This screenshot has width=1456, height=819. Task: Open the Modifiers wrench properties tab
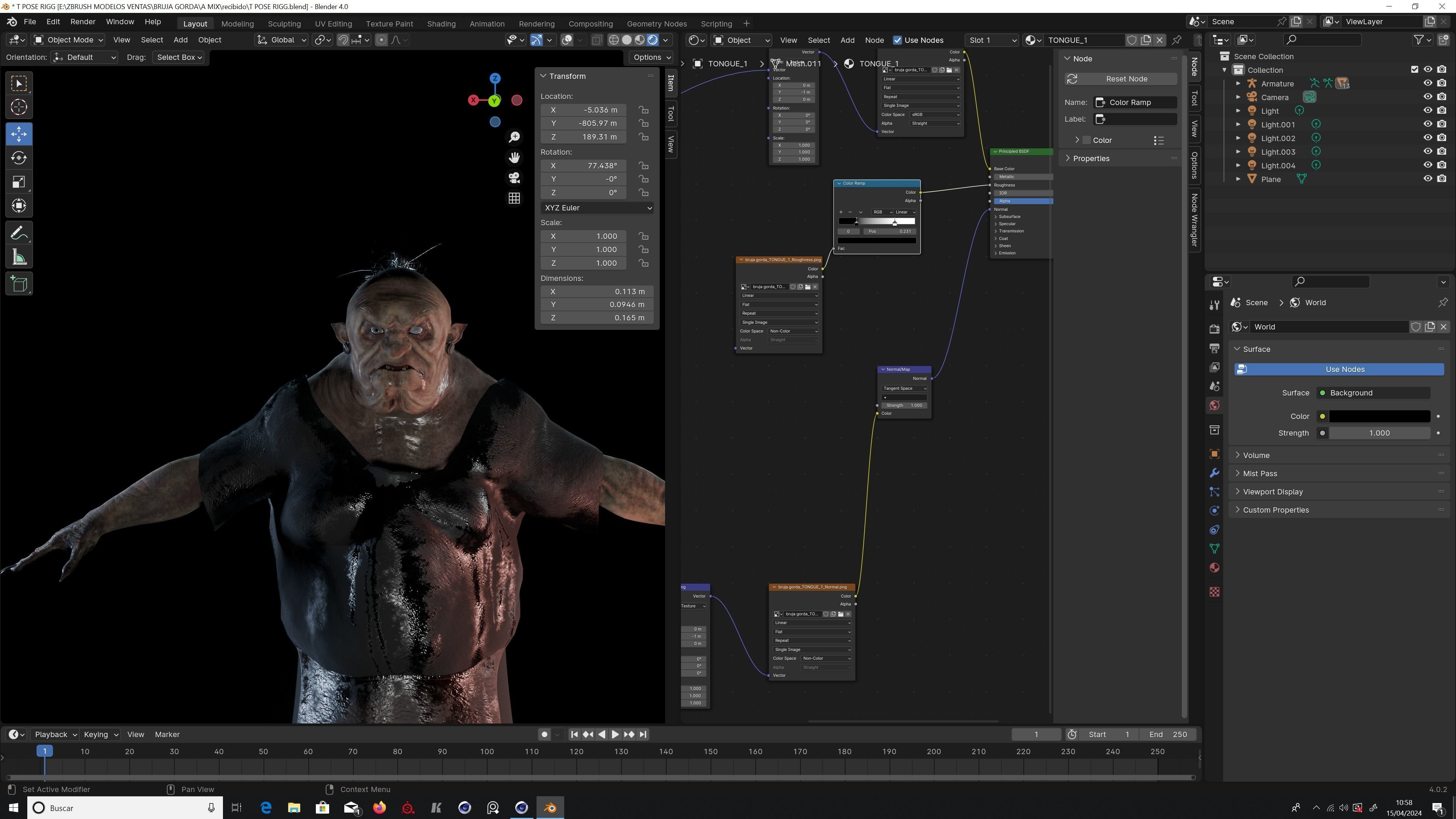1214,473
